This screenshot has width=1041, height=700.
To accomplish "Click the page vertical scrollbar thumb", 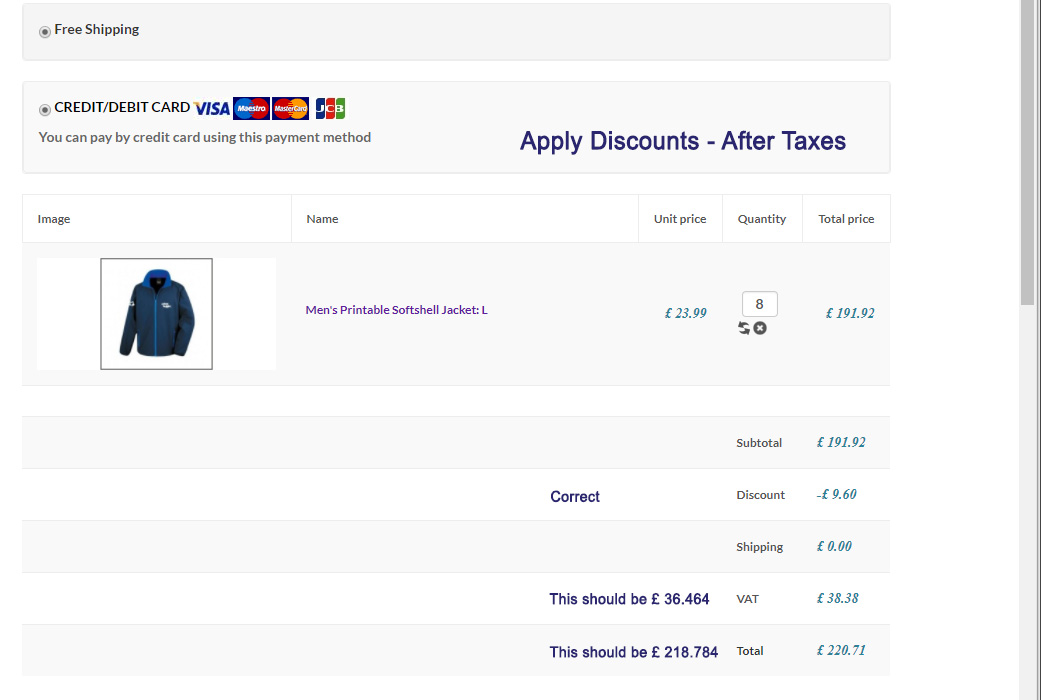I will point(1029,150).
